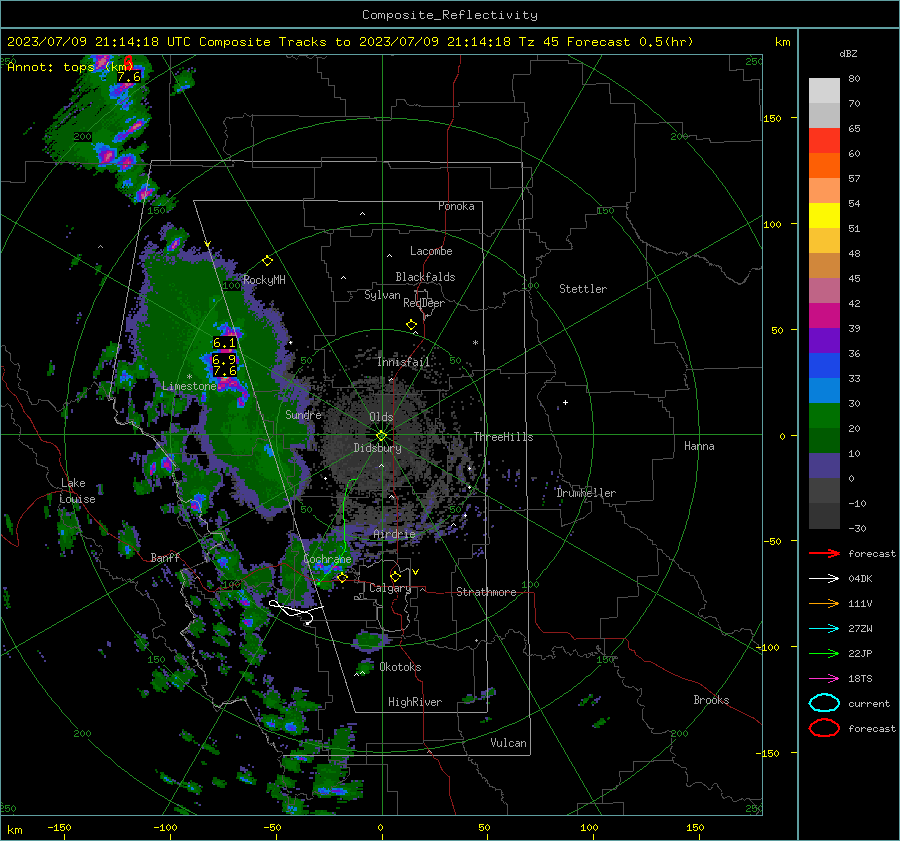Click the Banff city label
The width and height of the screenshot is (900, 841).
click(x=165, y=557)
